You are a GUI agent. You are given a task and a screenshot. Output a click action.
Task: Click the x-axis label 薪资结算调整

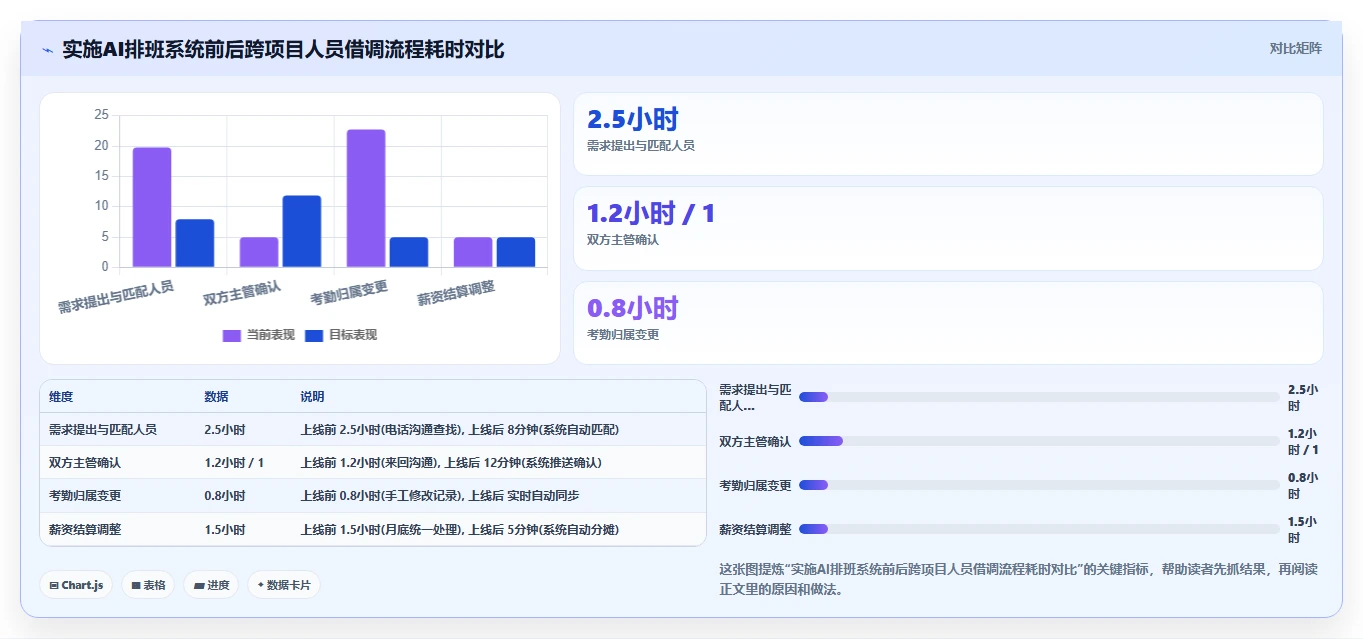coord(456,293)
